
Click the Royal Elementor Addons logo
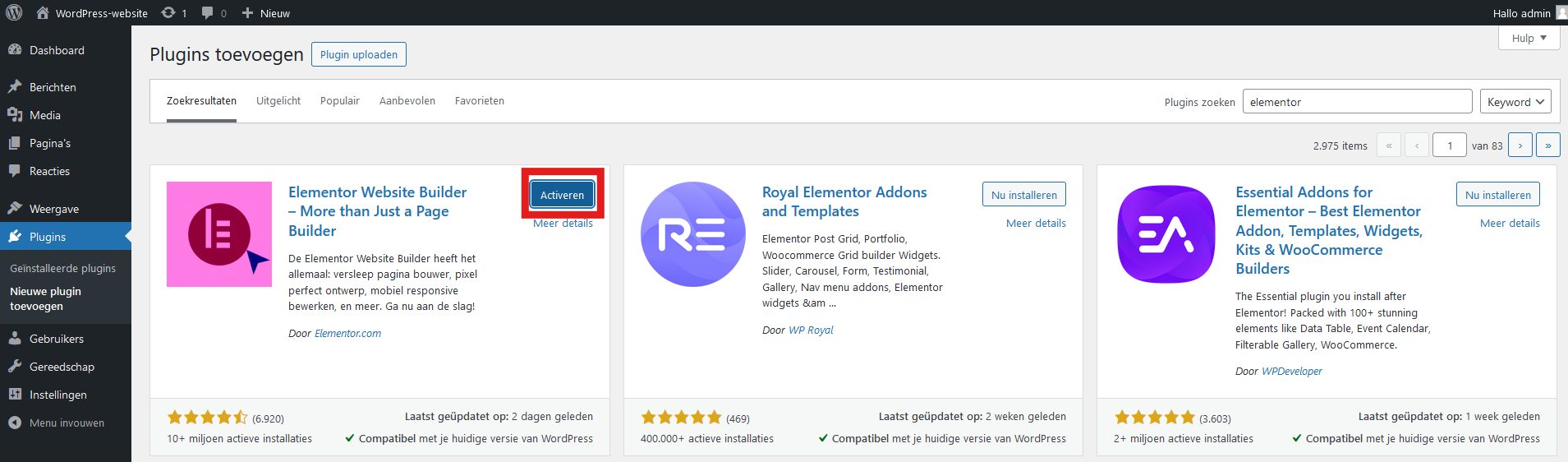(693, 234)
